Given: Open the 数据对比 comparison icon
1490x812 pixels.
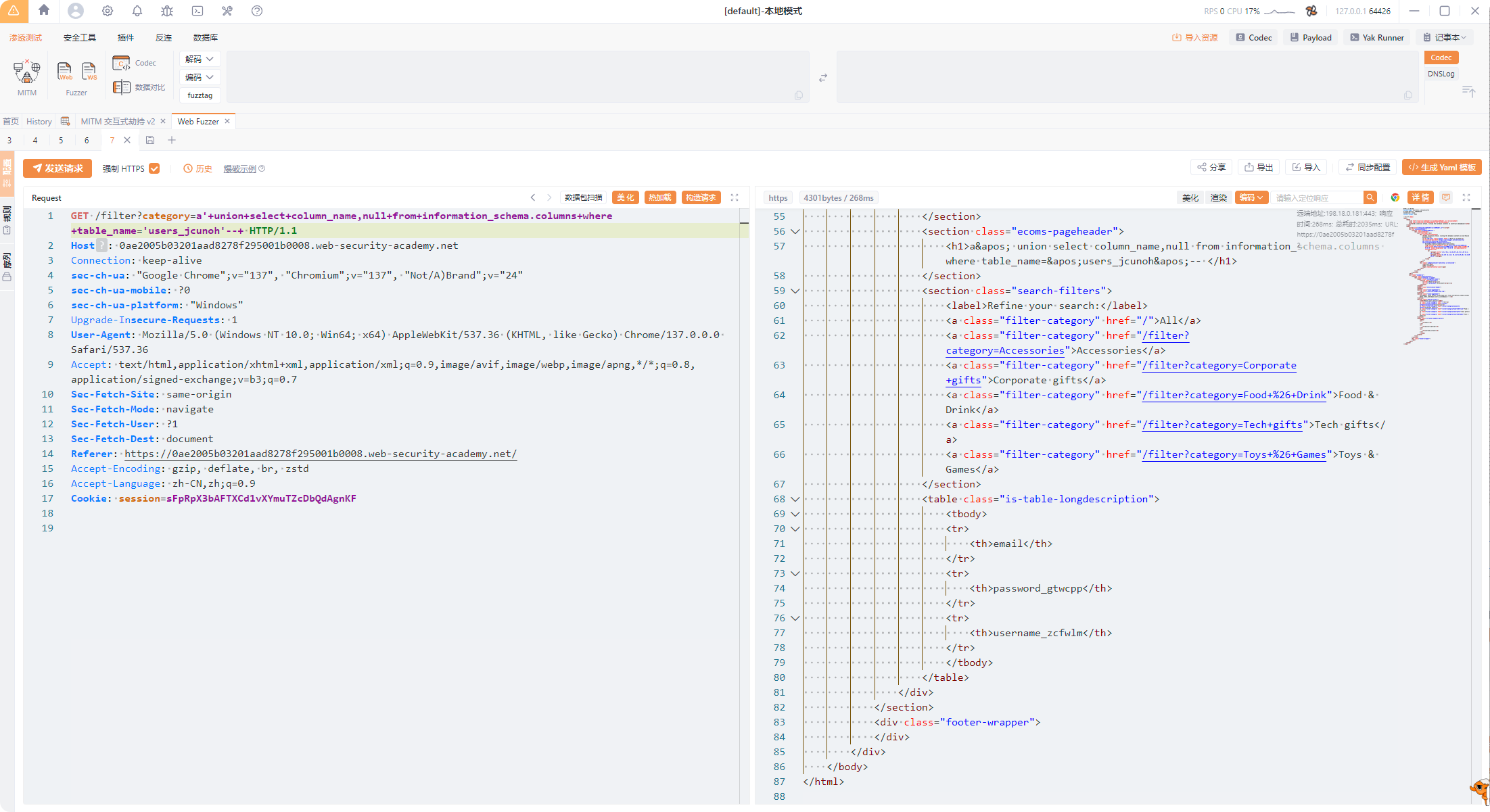Looking at the screenshot, I should click(122, 87).
